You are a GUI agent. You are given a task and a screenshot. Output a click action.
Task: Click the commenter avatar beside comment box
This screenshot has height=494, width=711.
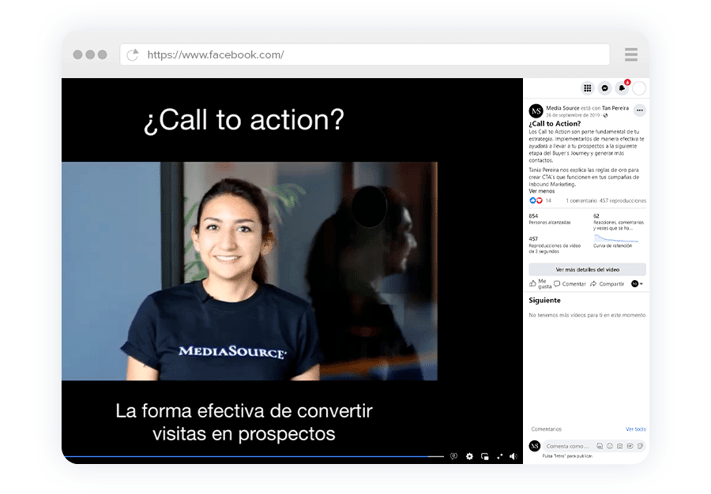click(535, 446)
